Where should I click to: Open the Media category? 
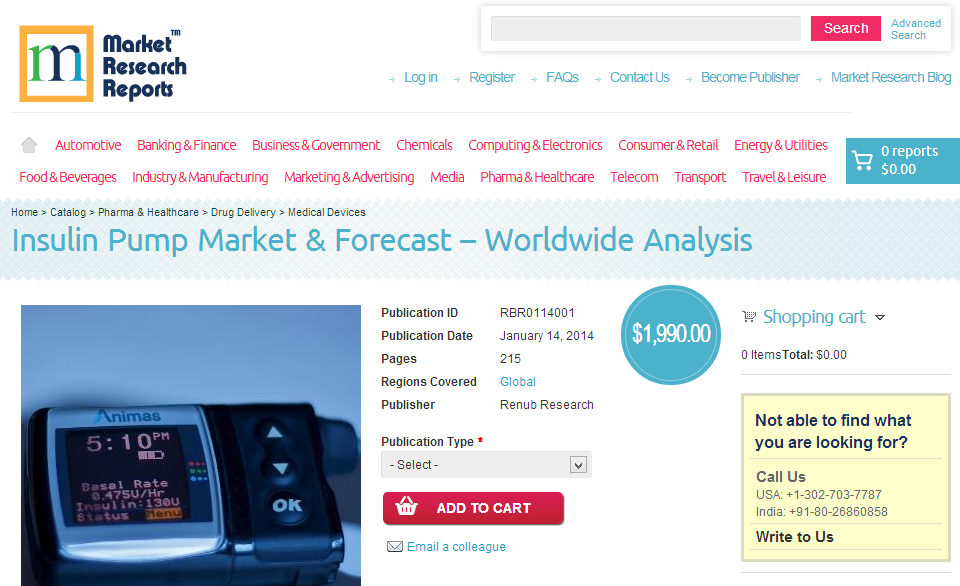(x=447, y=177)
